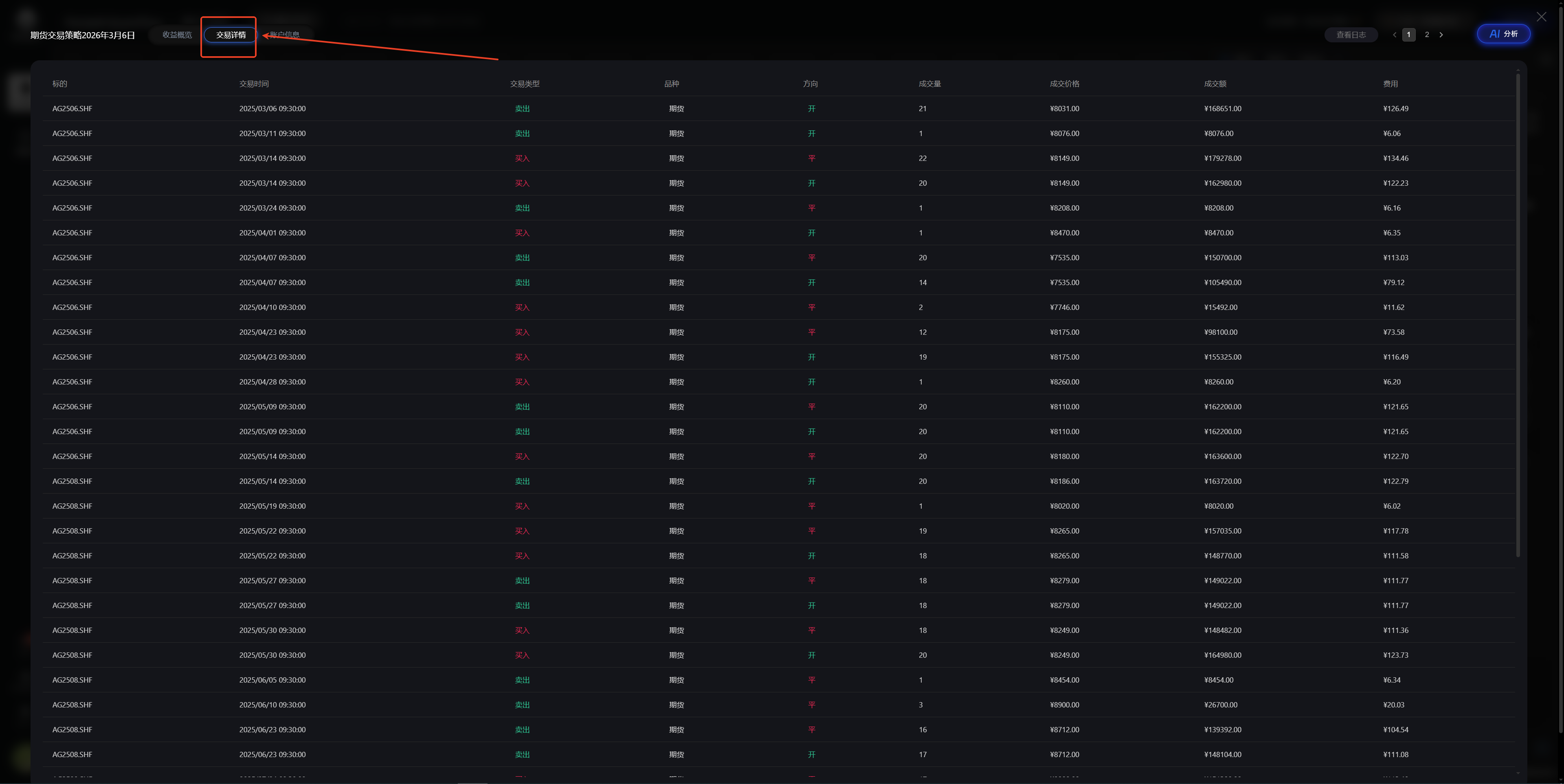
Task: Click the 品种 column header
Action: [x=672, y=84]
